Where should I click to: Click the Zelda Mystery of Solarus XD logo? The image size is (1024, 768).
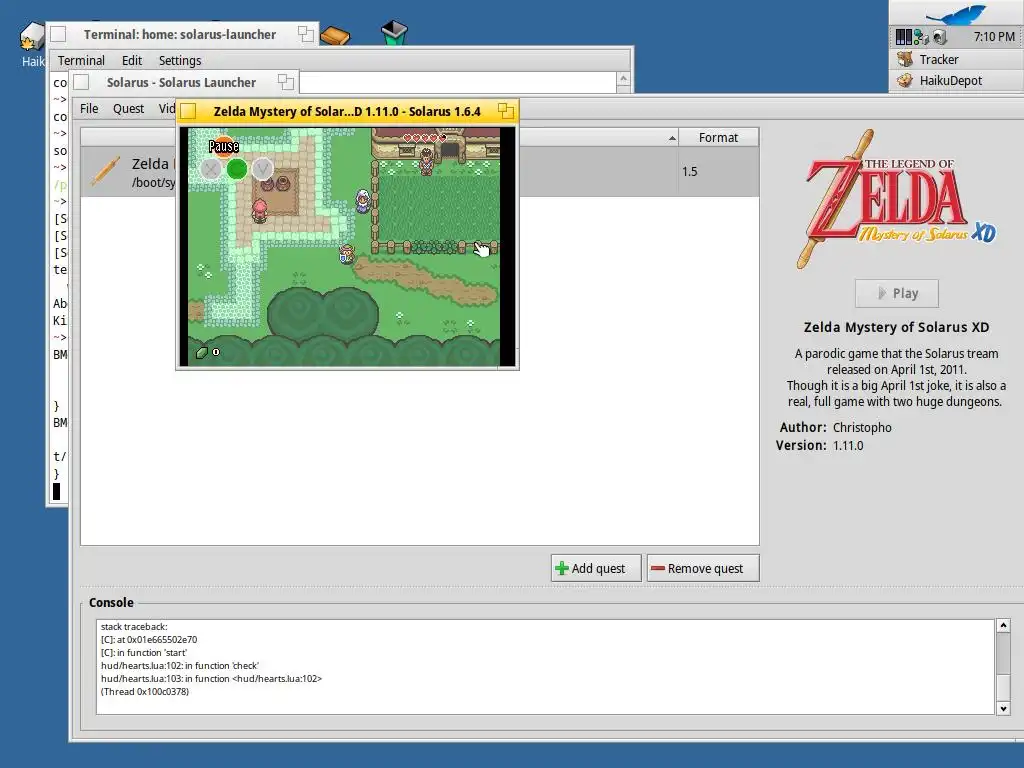pyautogui.click(x=896, y=199)
